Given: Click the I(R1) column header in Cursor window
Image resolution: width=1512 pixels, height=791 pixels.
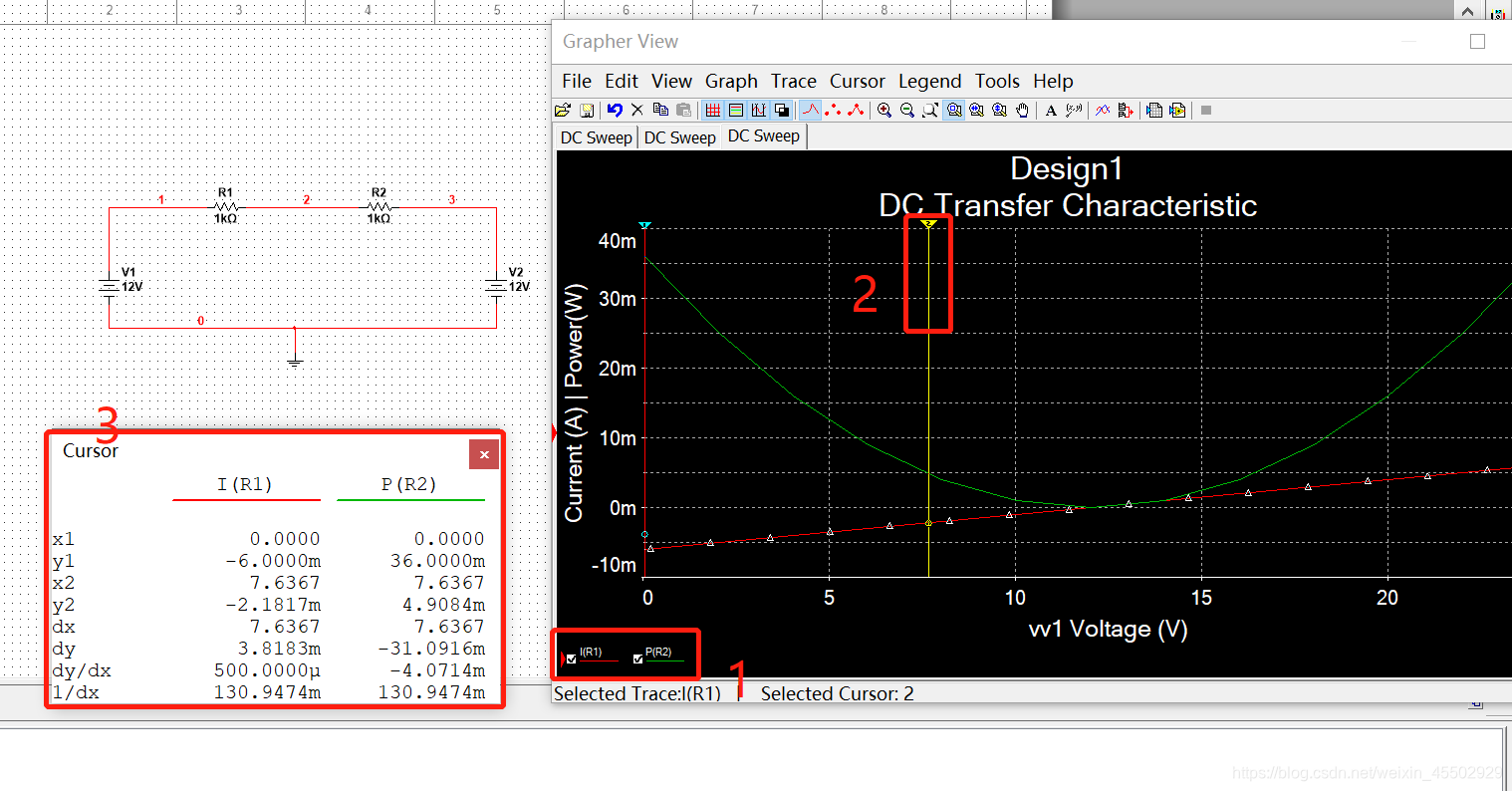Looking at the screenshot, I should [245, 484].
